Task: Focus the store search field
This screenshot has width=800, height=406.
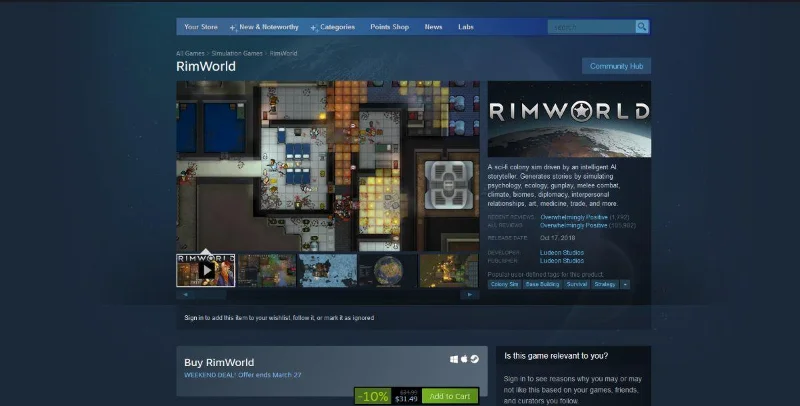Action: [591, 27]
